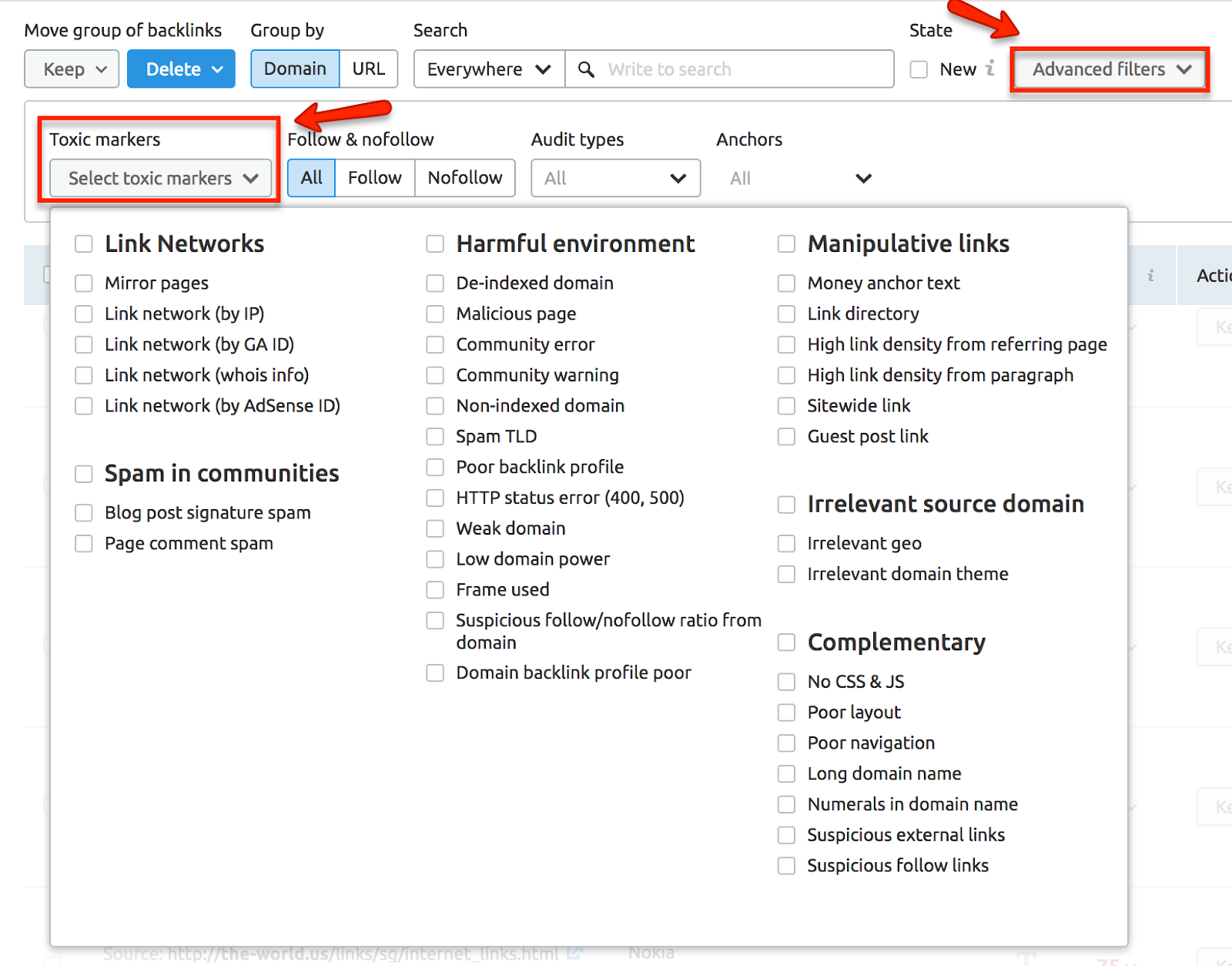
Task: Open the Audit types dropdown
Action: [616, 178]
